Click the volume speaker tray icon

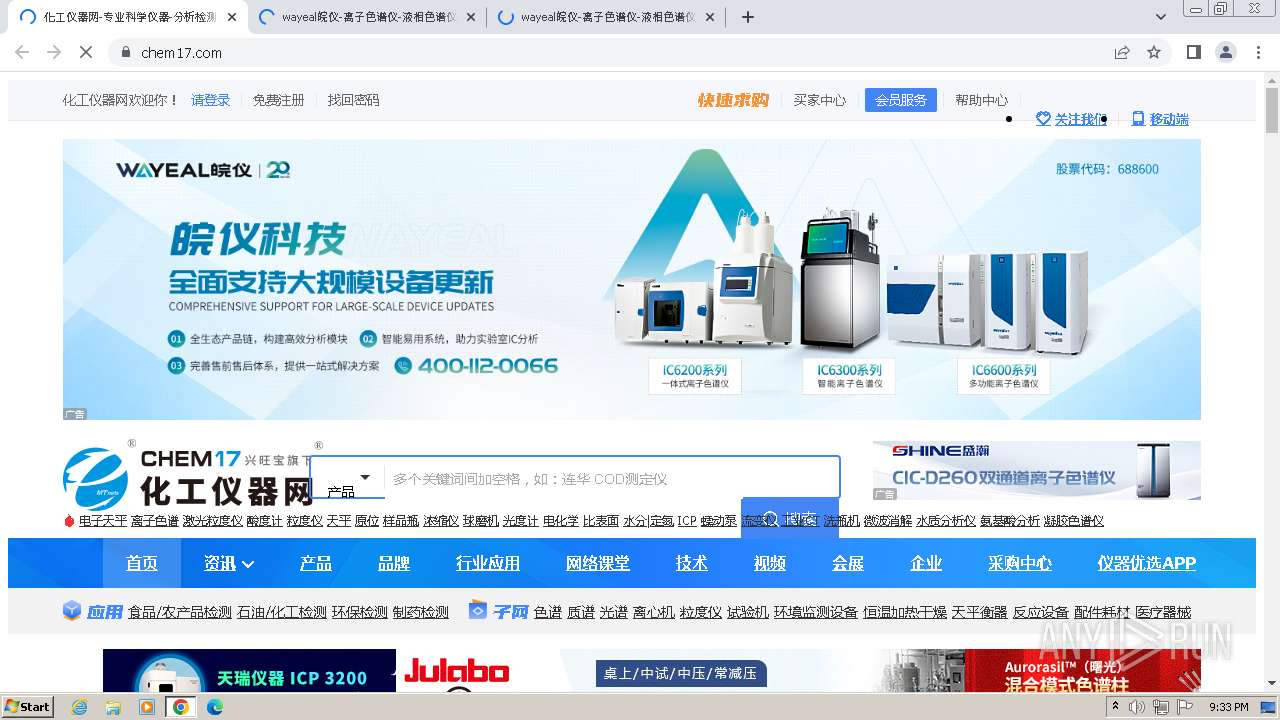click(1136, 707)
